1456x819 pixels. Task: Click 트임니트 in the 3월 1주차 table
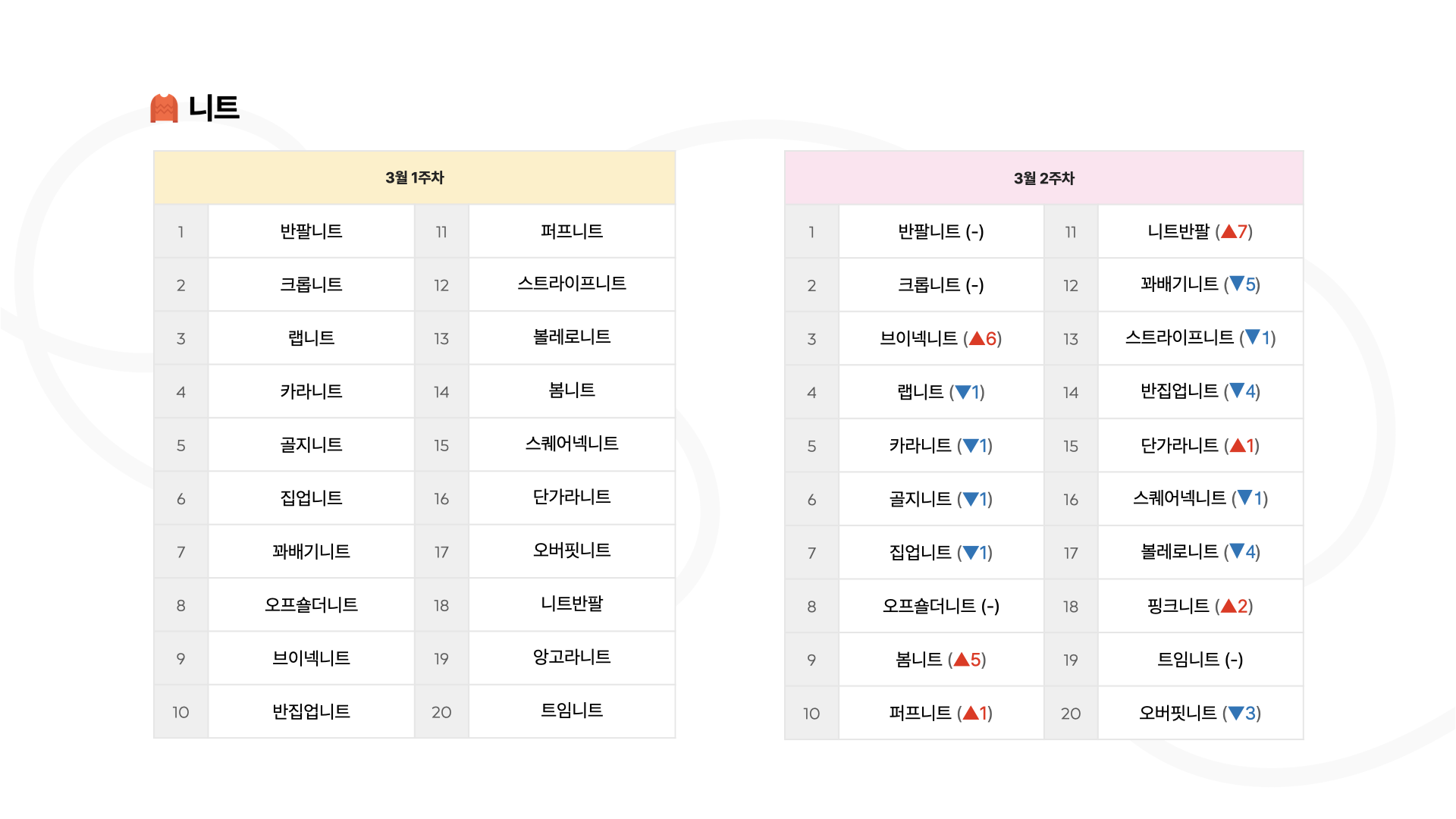point(572,711)
